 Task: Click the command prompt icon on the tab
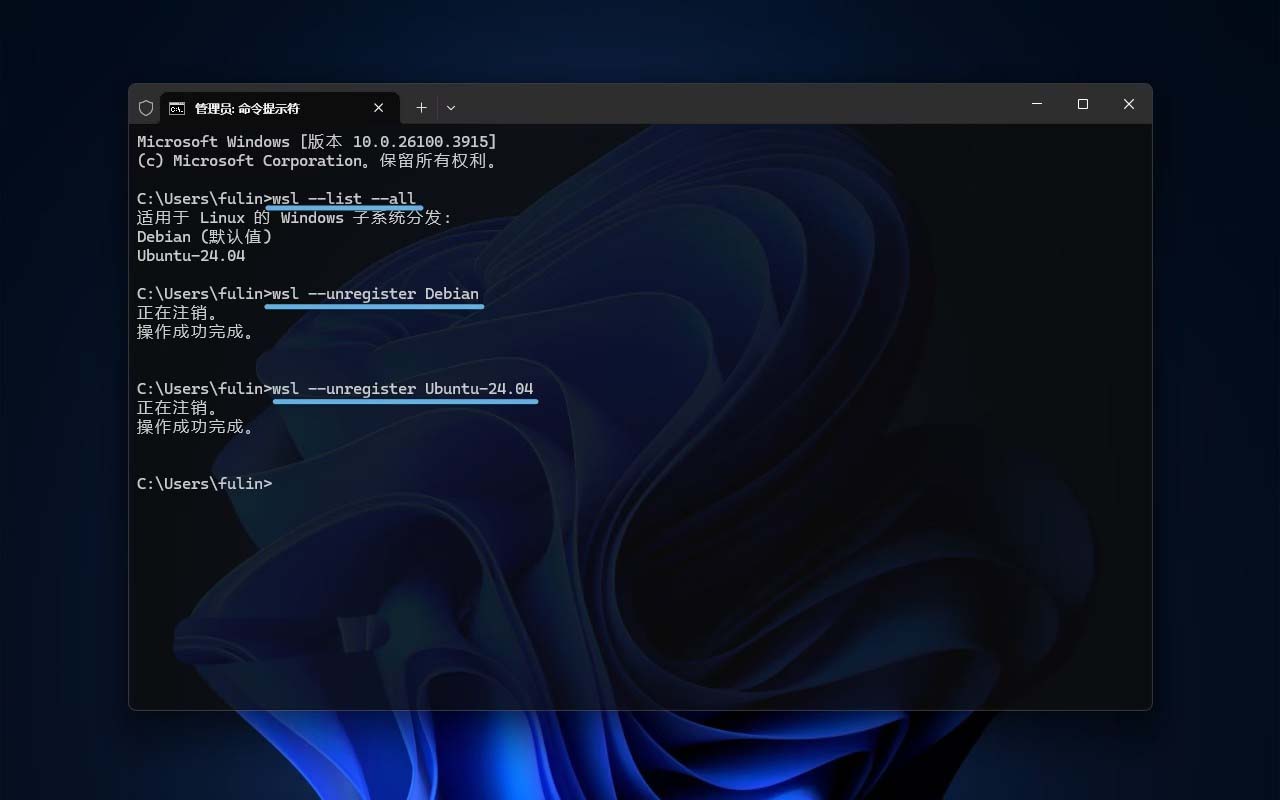click(x=177, y=108)
